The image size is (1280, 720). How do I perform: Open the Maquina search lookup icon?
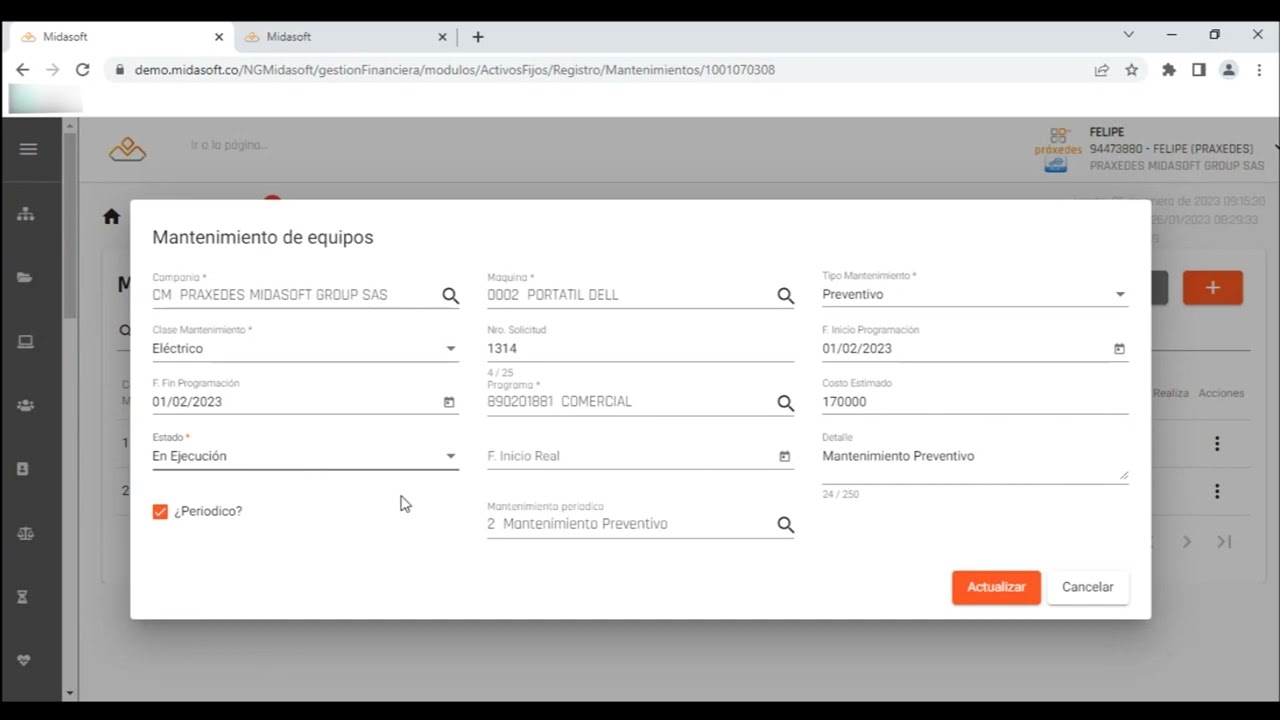pos(785,295)
